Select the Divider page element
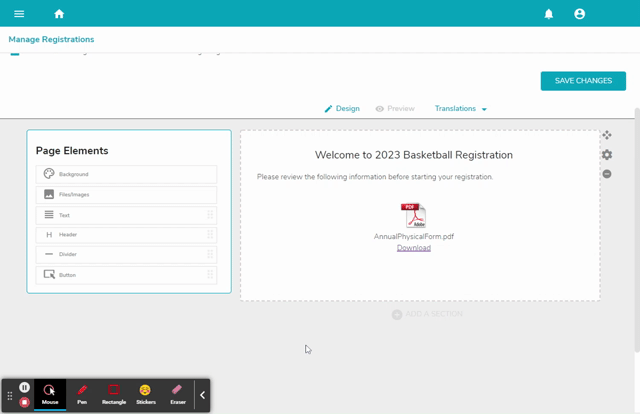This screenshot has height=414, width=640. pyautogui.click(x=126, y=254)
